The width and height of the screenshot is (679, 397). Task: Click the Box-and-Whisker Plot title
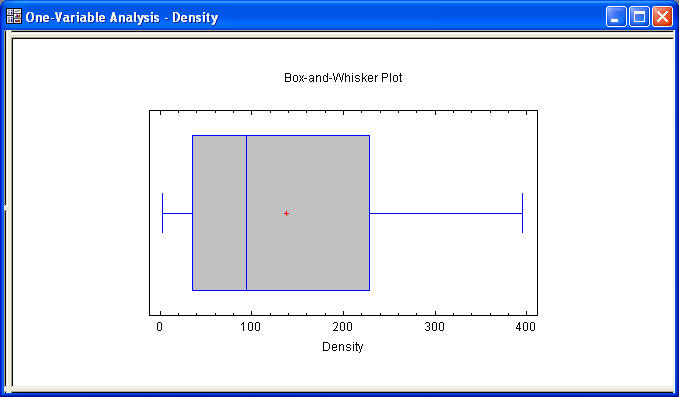[343, 78]
